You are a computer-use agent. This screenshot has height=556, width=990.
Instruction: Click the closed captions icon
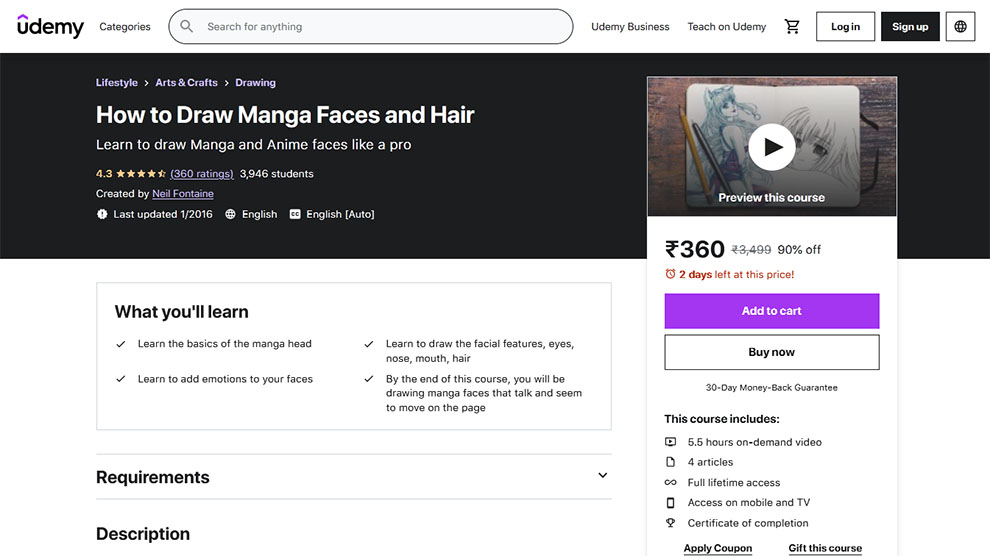(x=295, y=214)
